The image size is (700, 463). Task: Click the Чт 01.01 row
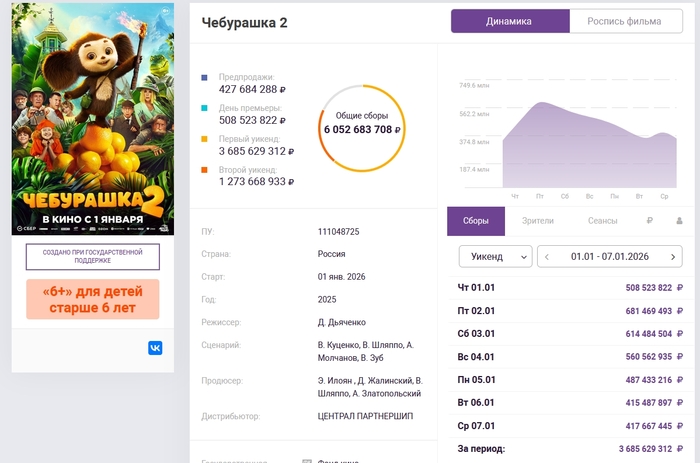(570, 288)
